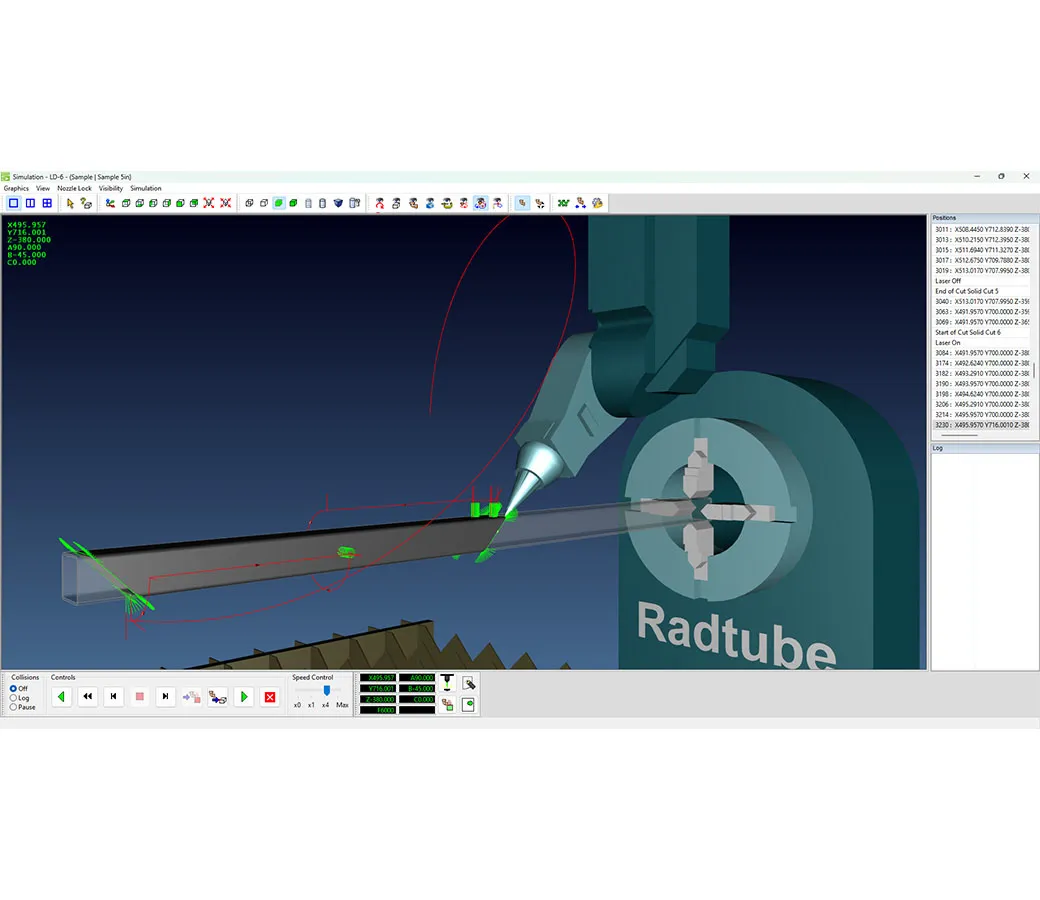Click the nozzle icon beside coordinate readouts

click(447, 683)
